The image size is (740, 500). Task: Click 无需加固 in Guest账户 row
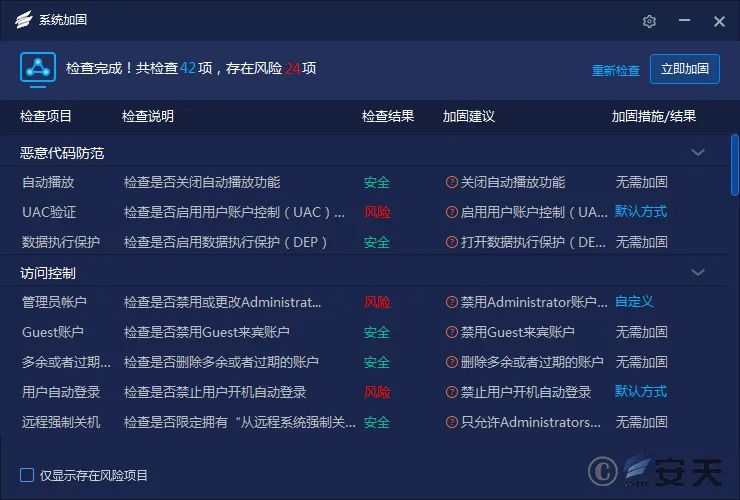click(x=641, y=332)
